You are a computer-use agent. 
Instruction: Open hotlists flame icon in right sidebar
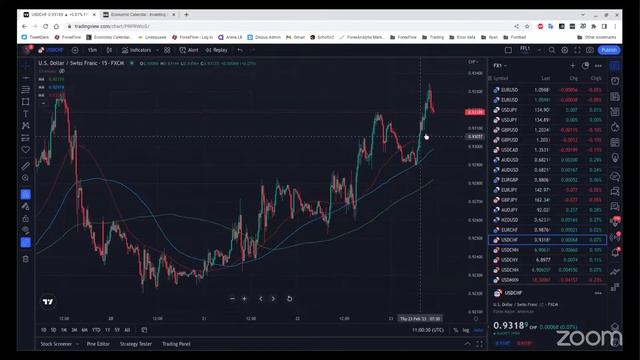(x=615, y=127)
